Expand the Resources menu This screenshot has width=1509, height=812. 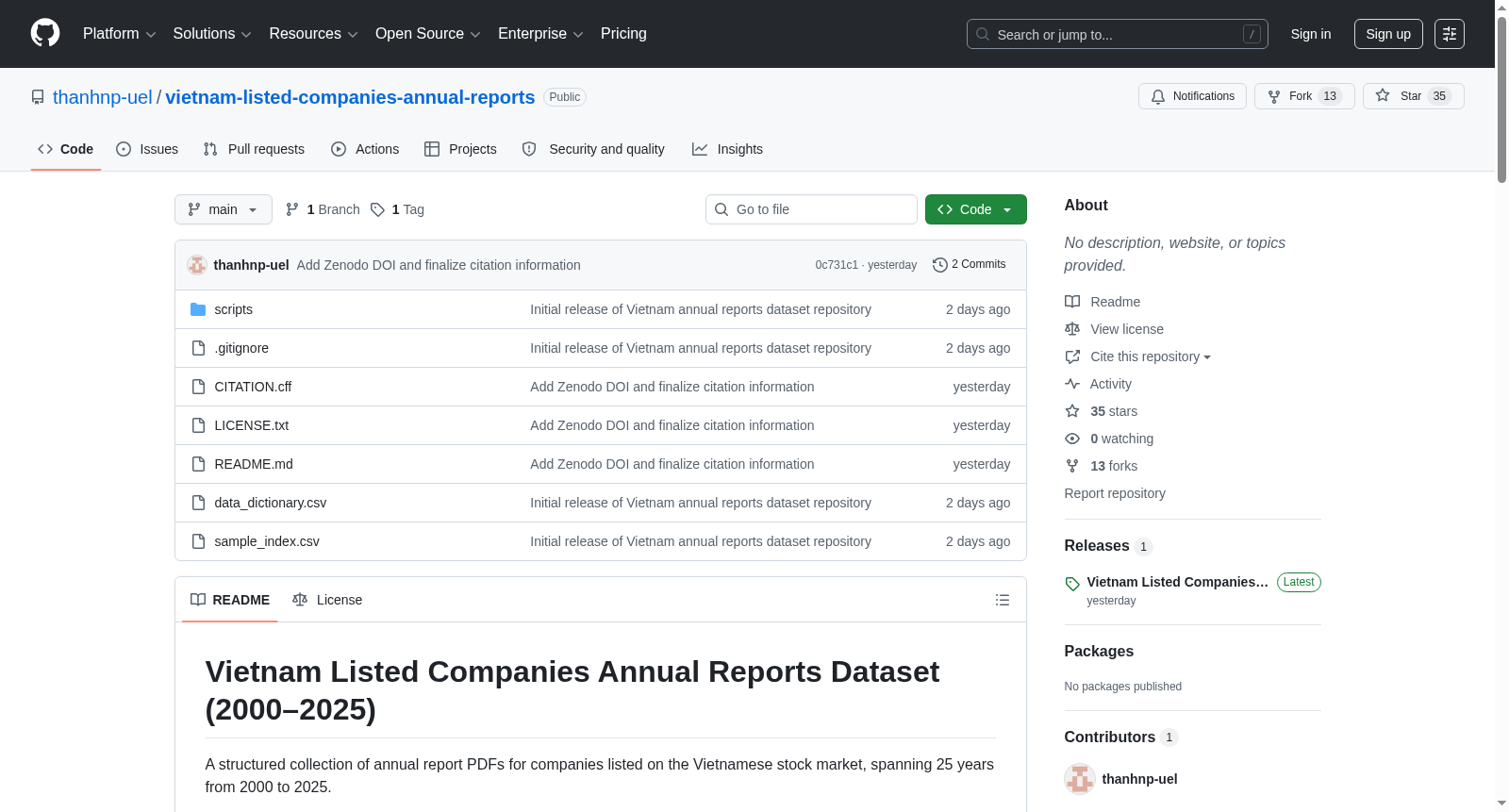[x=313, y=34]
